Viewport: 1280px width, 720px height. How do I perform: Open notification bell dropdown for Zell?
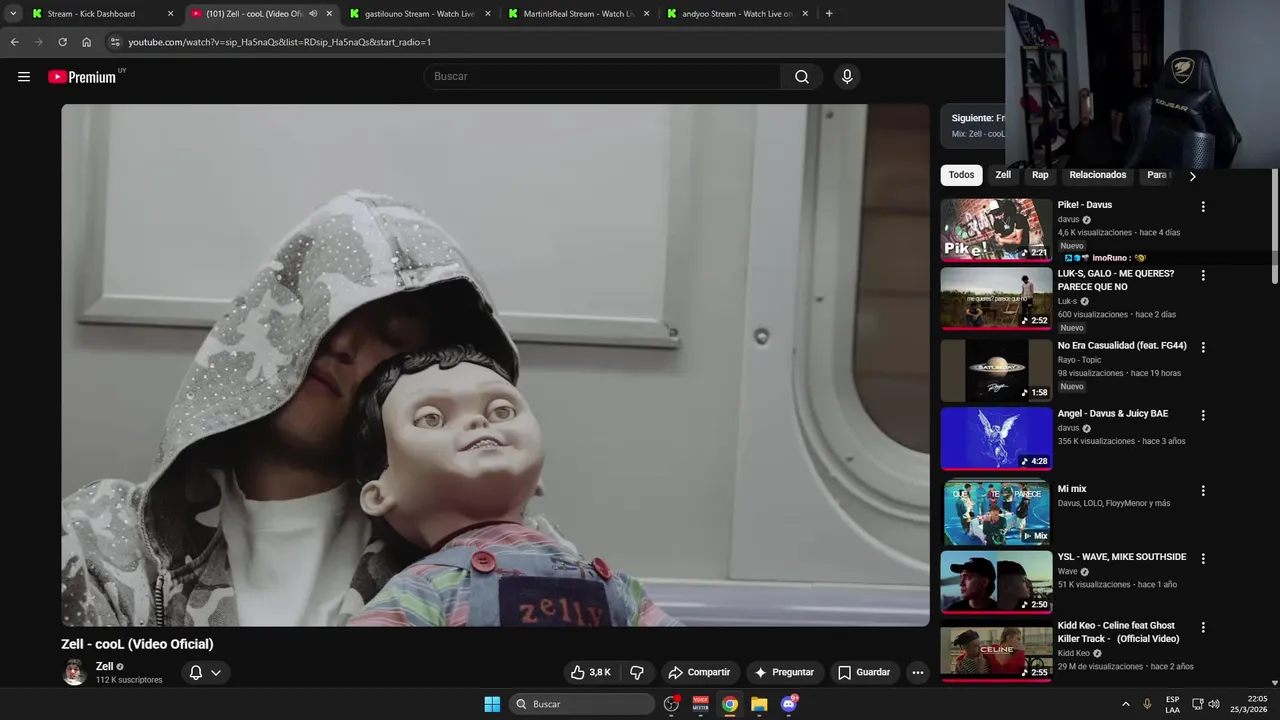point(205,672)
